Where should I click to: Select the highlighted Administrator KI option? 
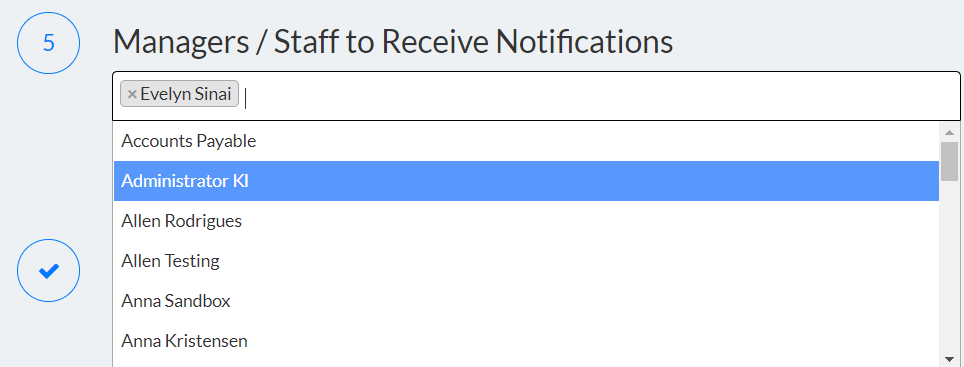[x=526, y=181]
